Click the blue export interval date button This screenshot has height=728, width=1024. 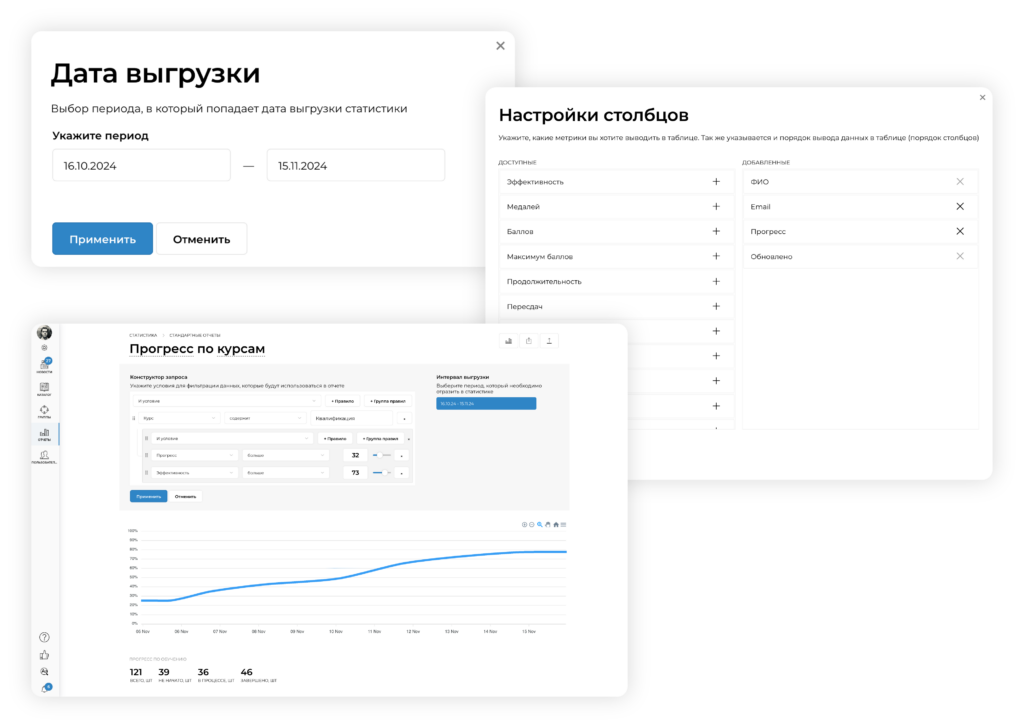487,404
